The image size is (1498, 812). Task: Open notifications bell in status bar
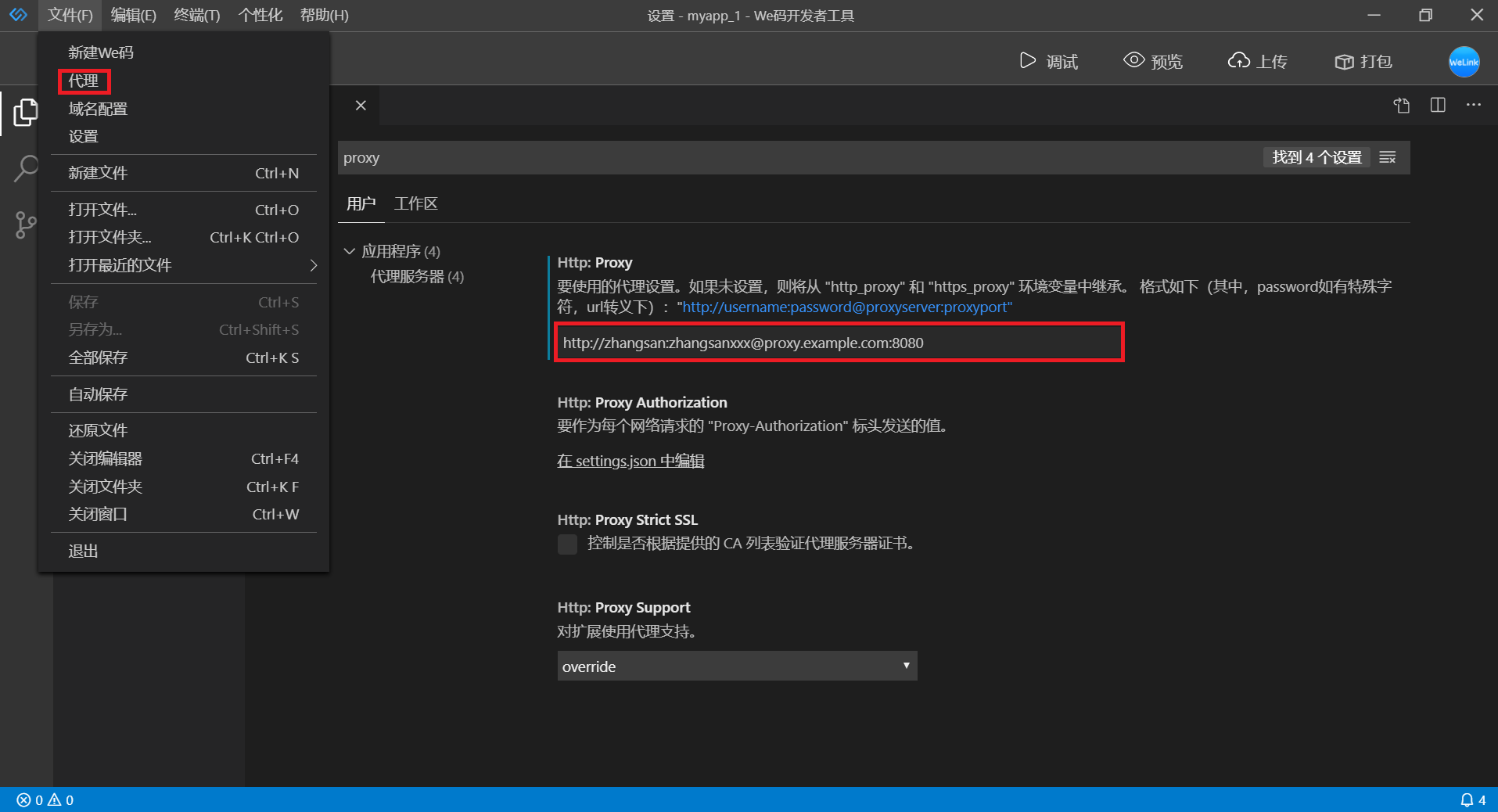pos(1467,799)
